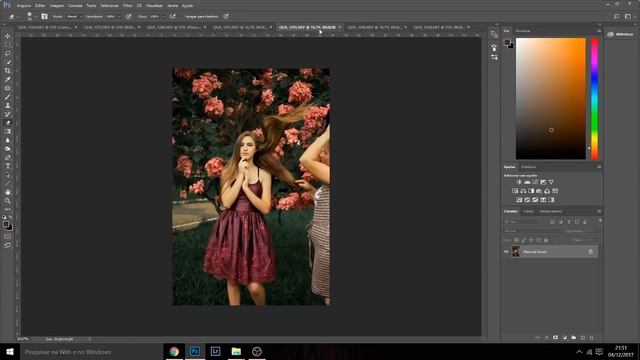Select the Eraser tool in toolbox
The height and width of the screenshot is (360, 640).
tap(8, 123)
